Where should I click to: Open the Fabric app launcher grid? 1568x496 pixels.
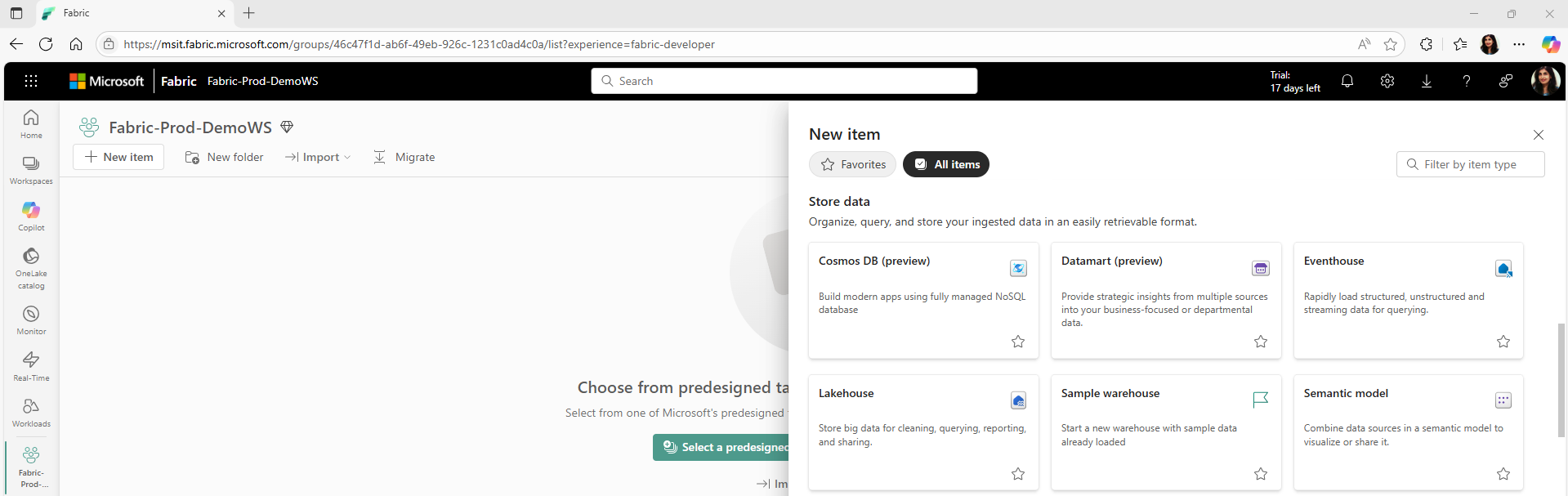(x=31, y=81)
